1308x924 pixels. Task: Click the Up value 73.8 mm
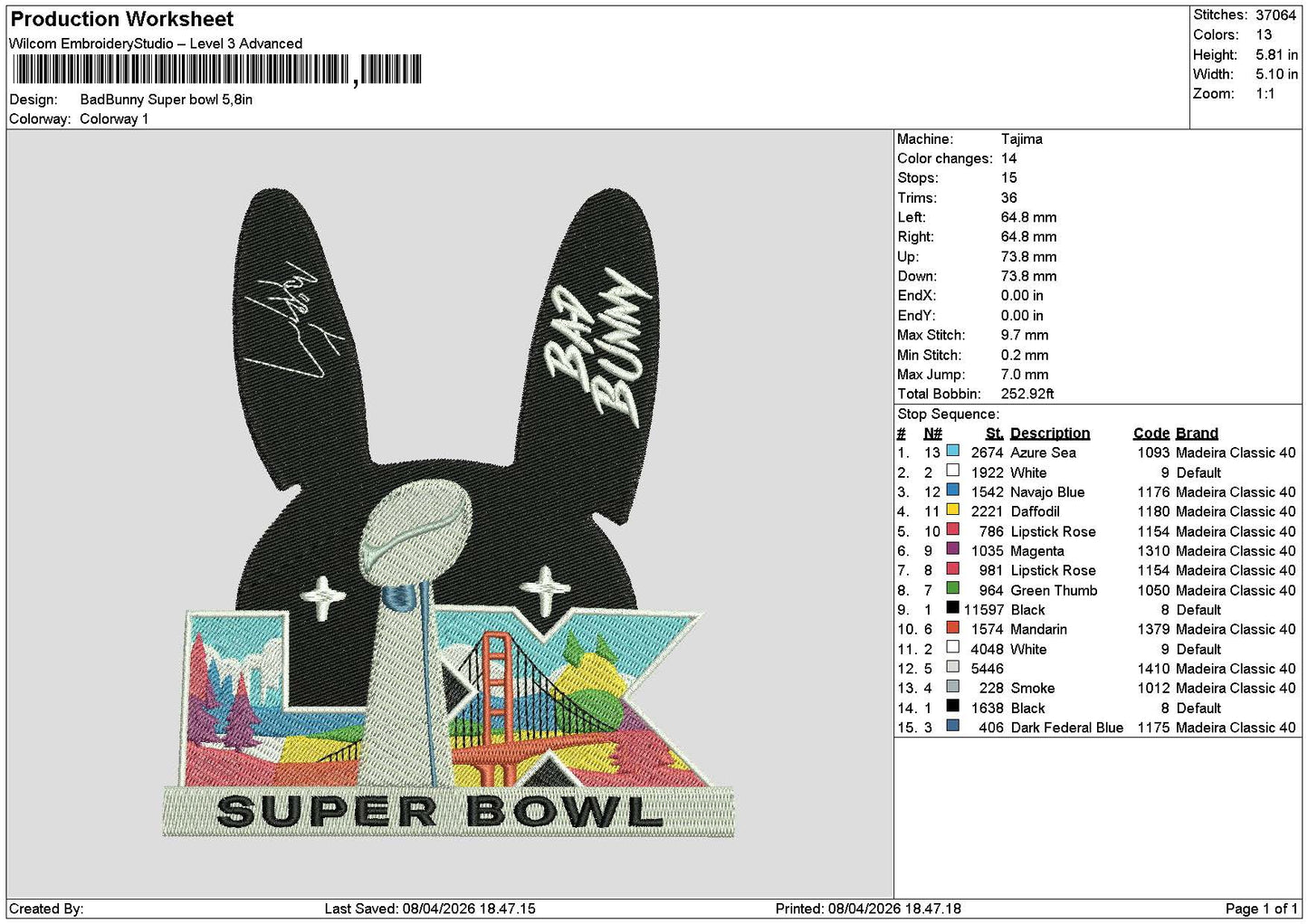pyautogui.click(x=1029, y=257)
